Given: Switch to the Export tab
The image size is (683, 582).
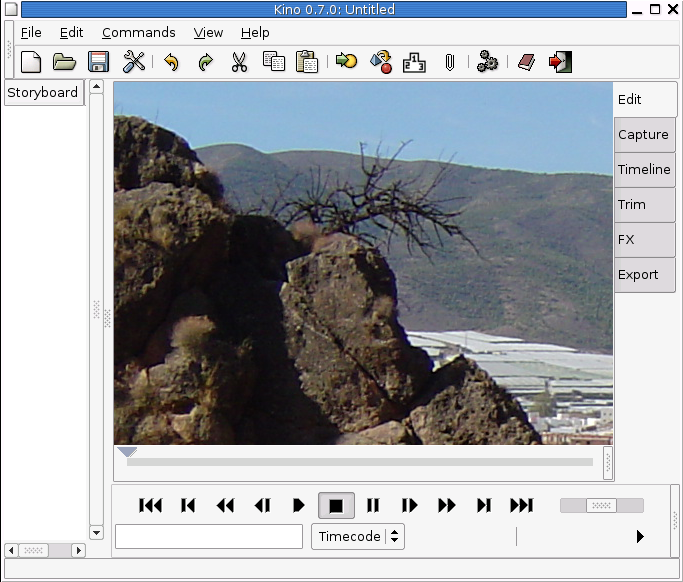Looking at the screenshot, I should [x=644, y=275].
